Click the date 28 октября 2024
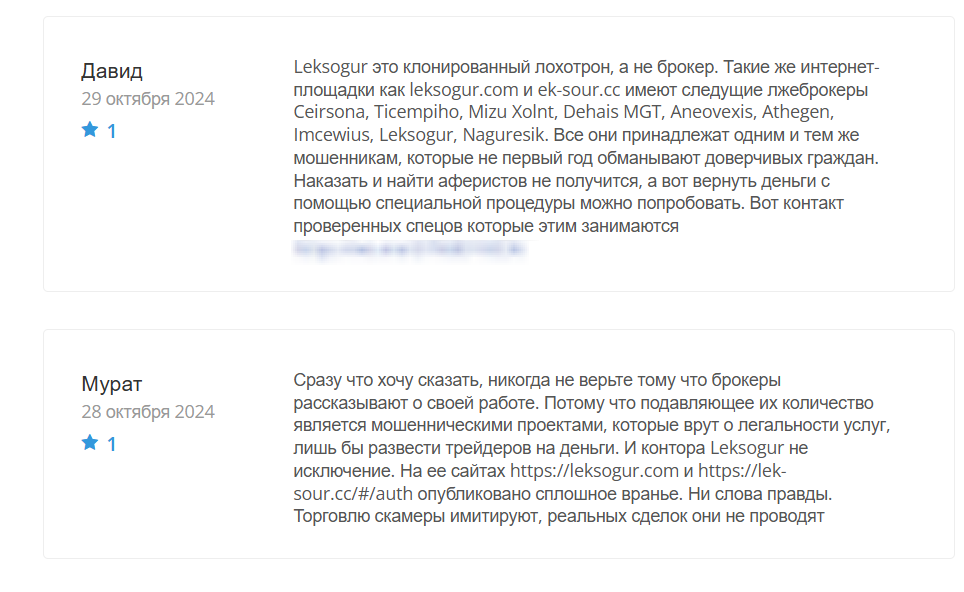Image resolution: width=964 pixels, height=592 pixels. (x=148, y=412)
